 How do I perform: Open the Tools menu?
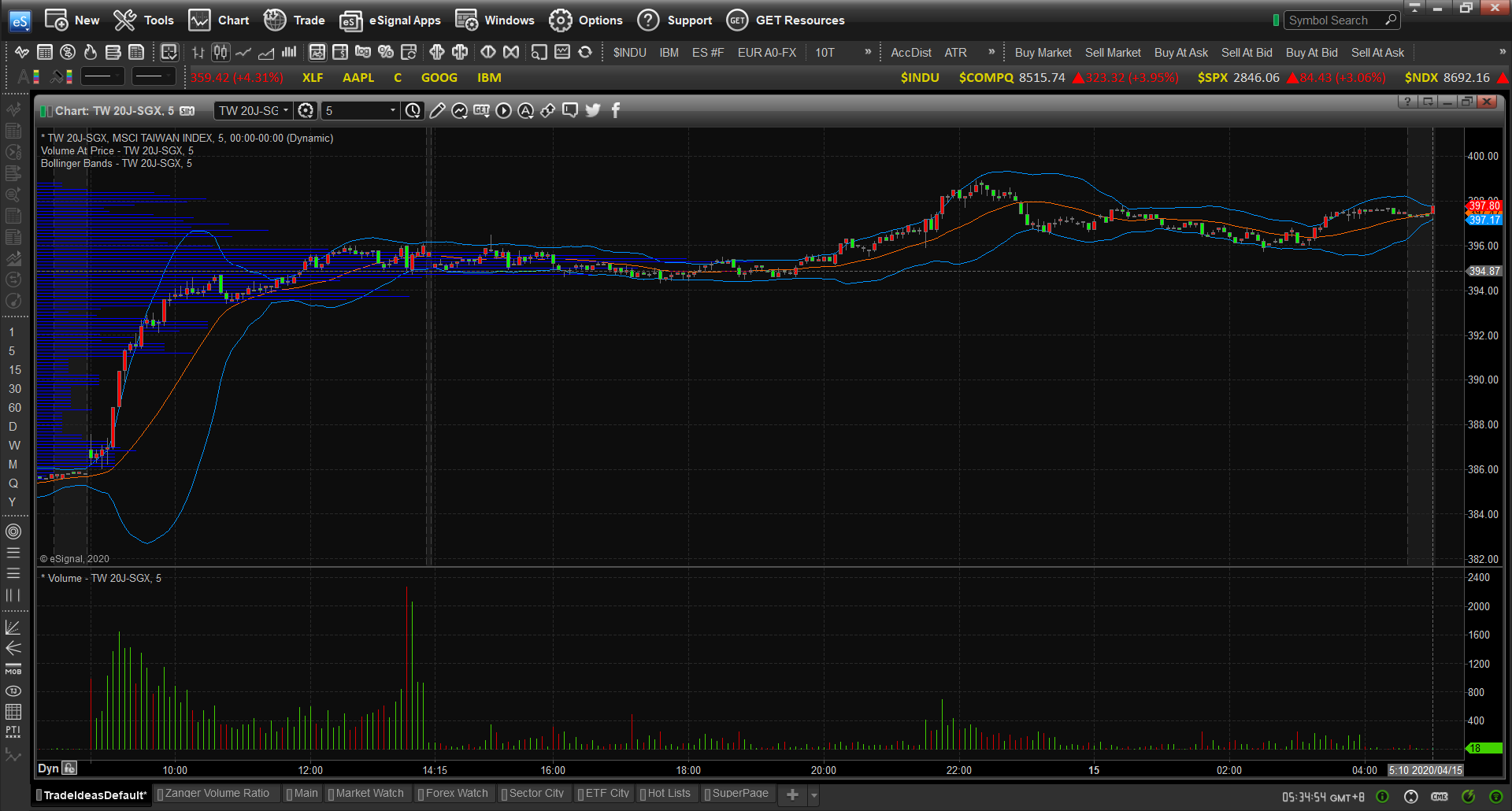click(x=143, y=20)
